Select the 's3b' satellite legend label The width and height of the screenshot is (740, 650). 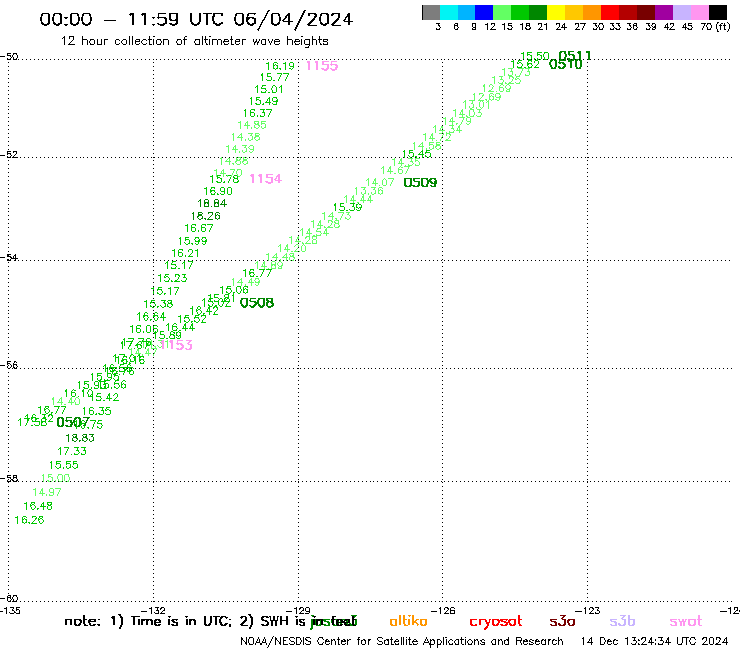622,621
